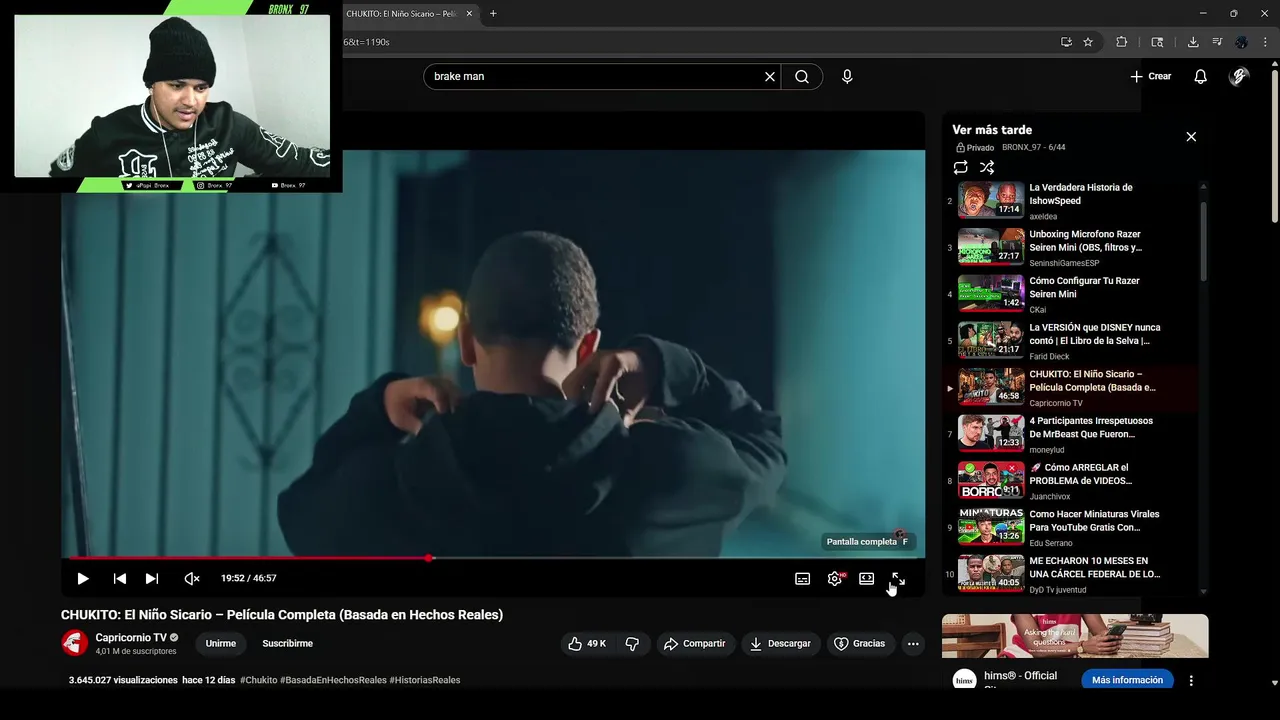The height and width of the screenshot is (720, 1280).
Task: Open La VERSIÓN que DISNEY nunca contó video
Action: pyautogui.click(x=1070, y=340)
